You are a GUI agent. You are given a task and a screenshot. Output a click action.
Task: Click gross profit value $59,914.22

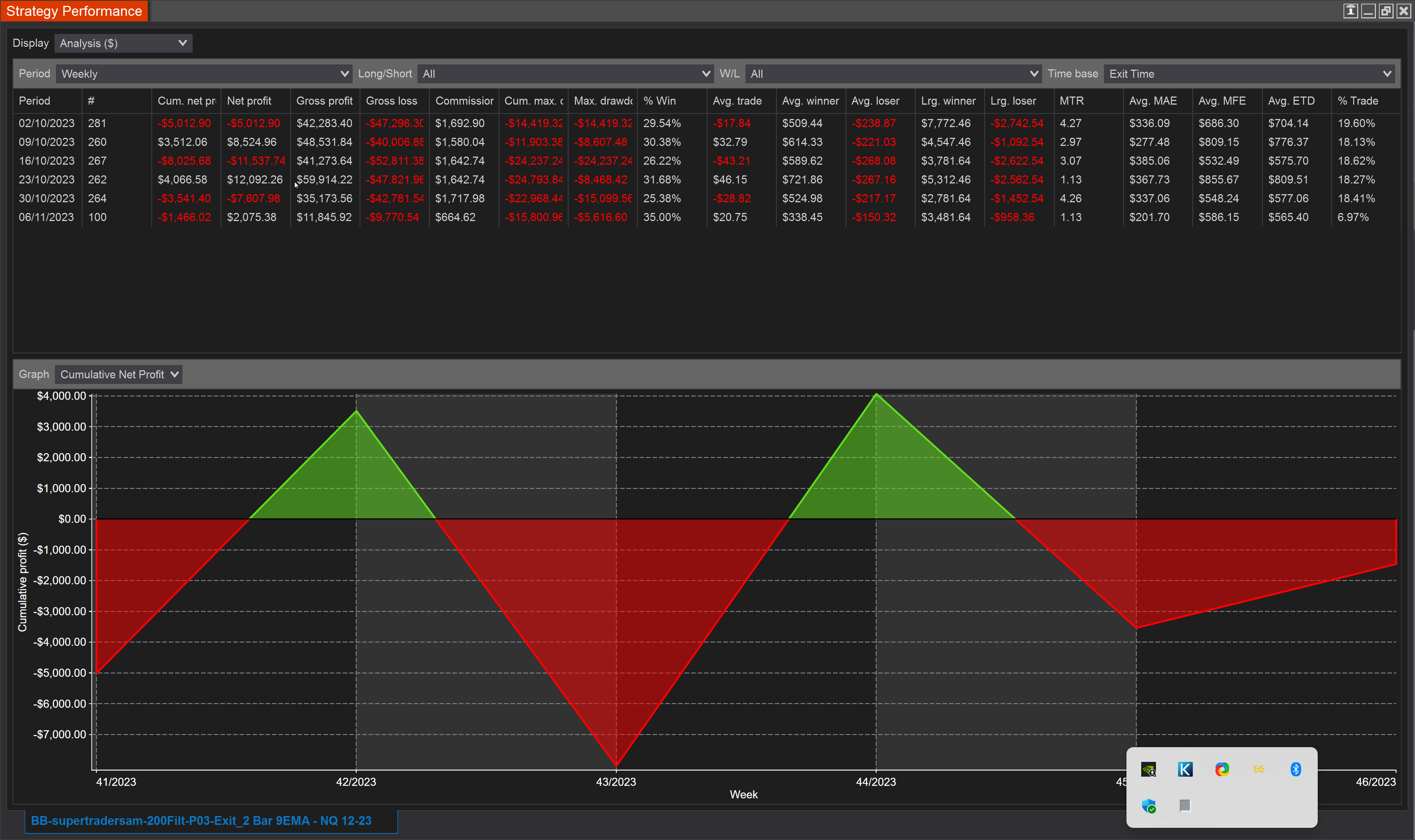324,179
